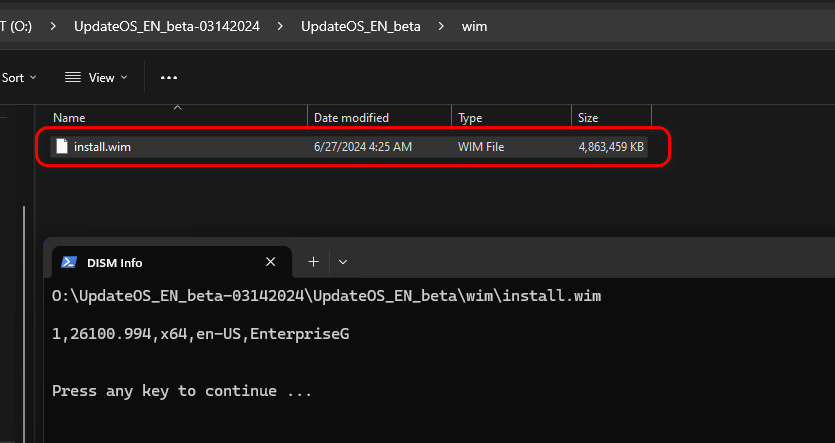This screenshot has width=835, height=443.
Task: Open the Sort dropdown
Action: pyautogui.click(x=19, y=78)
